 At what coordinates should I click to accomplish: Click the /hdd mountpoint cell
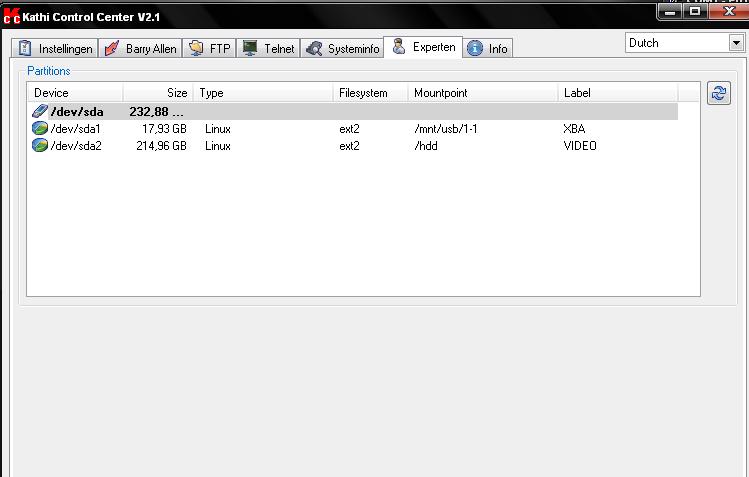pos(426,146)
